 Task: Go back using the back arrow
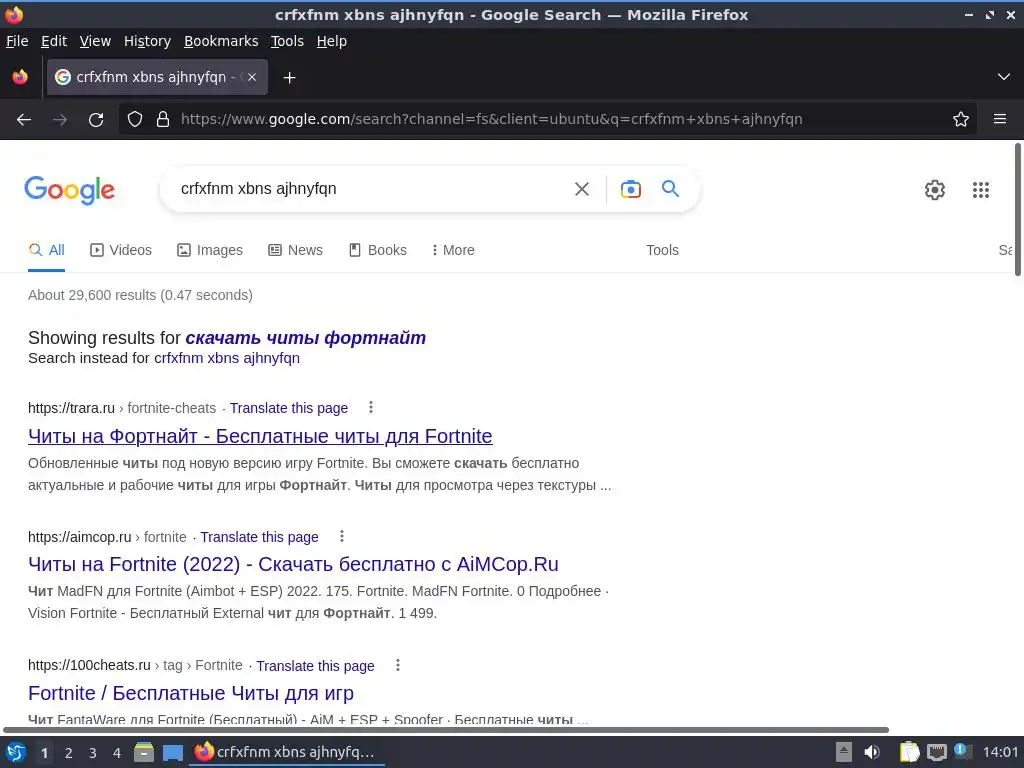pos(24,120)
